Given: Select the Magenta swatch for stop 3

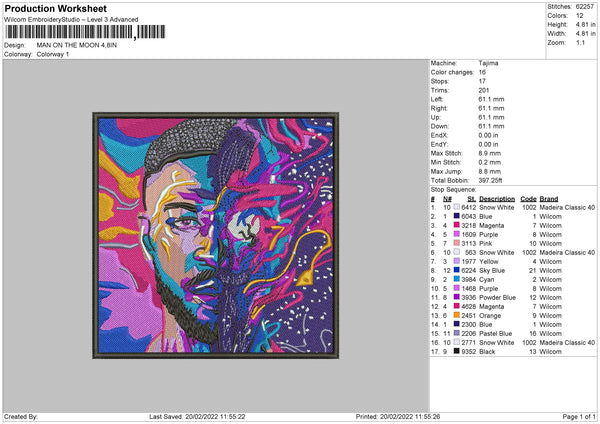Looking at the screenshot, I should click(457, 225).
